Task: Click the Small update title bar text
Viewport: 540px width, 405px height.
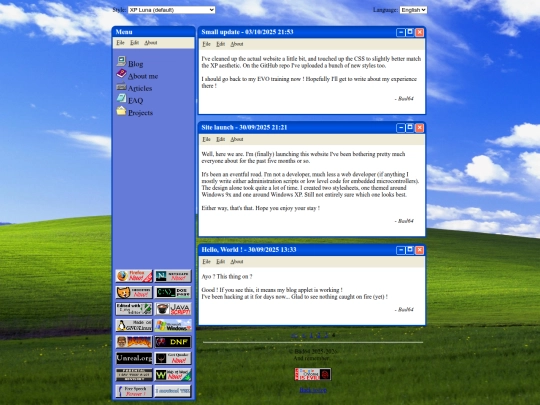Action: tap(247, 32)
